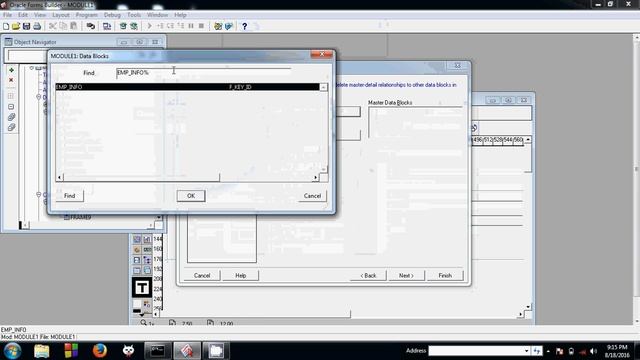Launch the Layout Wizard toolbar icon
This screenshot has height=360, width=640.
coord(229,26)
